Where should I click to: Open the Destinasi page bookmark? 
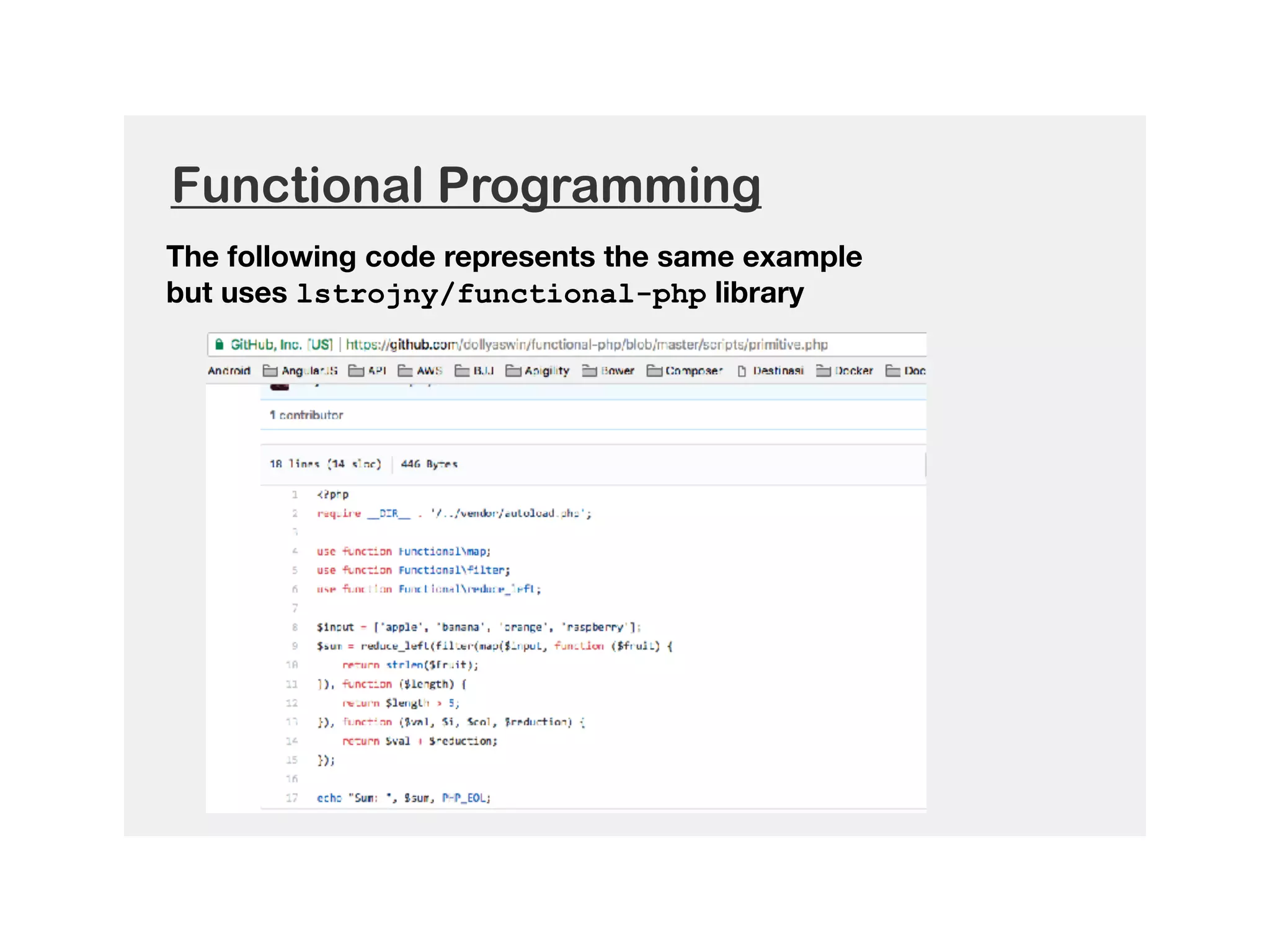pyautogui.click(x=770, y=371)
